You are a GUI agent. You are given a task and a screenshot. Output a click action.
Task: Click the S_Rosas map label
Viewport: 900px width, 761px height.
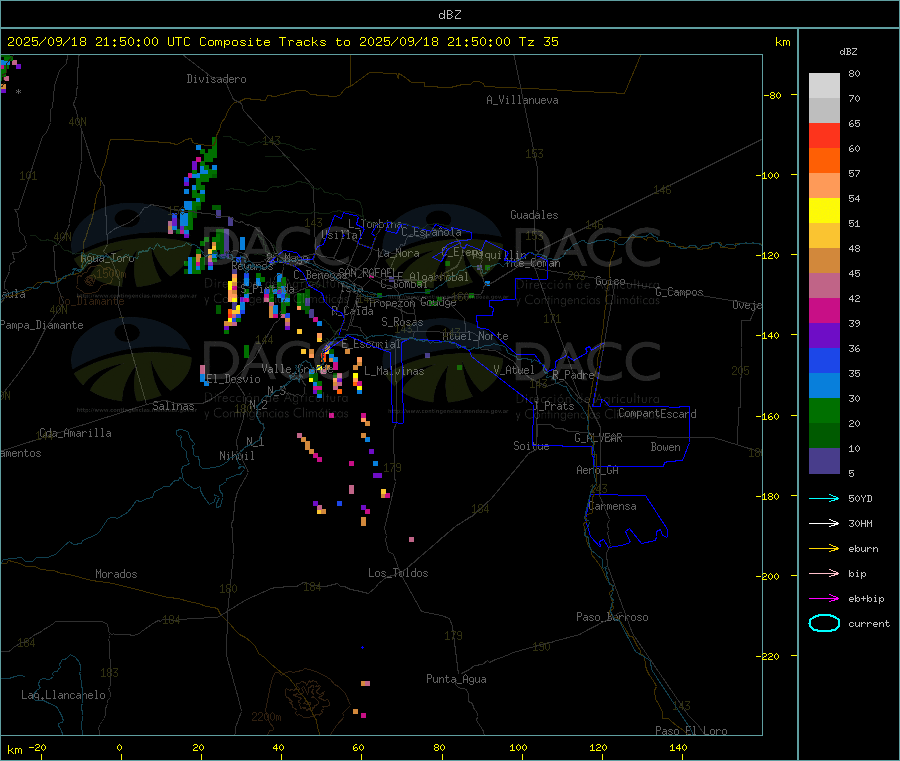click(402, 322)
